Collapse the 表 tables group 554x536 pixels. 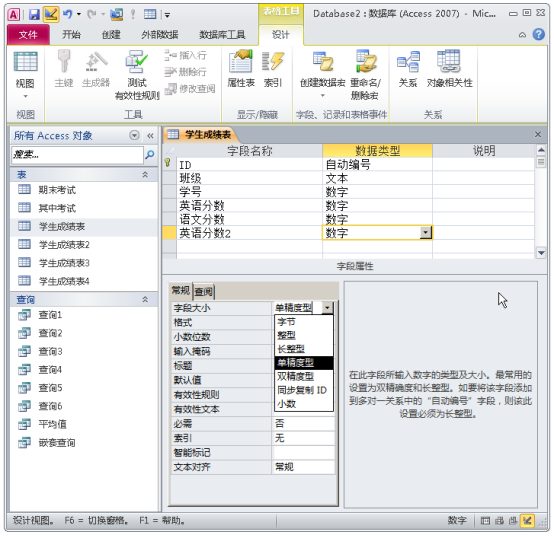(145, 175)
